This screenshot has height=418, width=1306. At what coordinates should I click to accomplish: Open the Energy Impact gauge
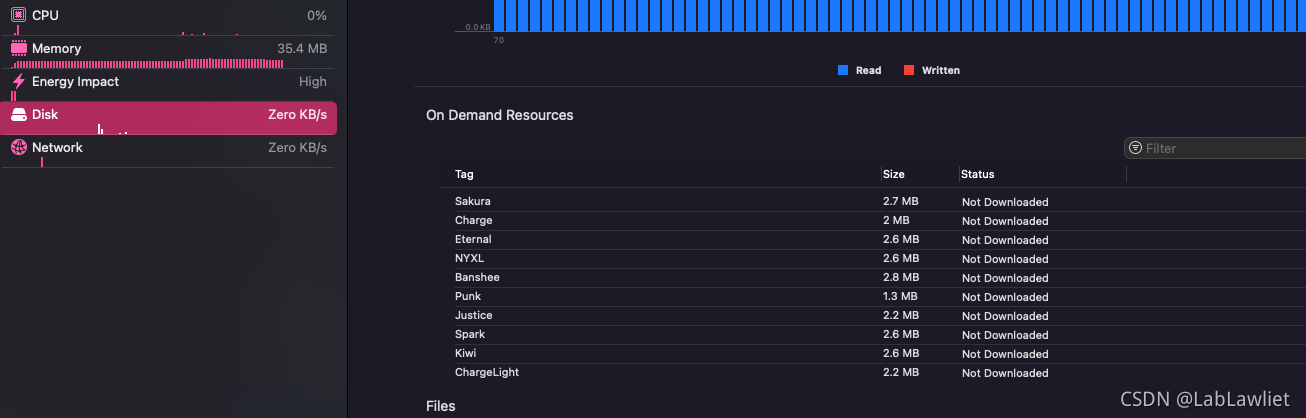click(x=169, y=84)
